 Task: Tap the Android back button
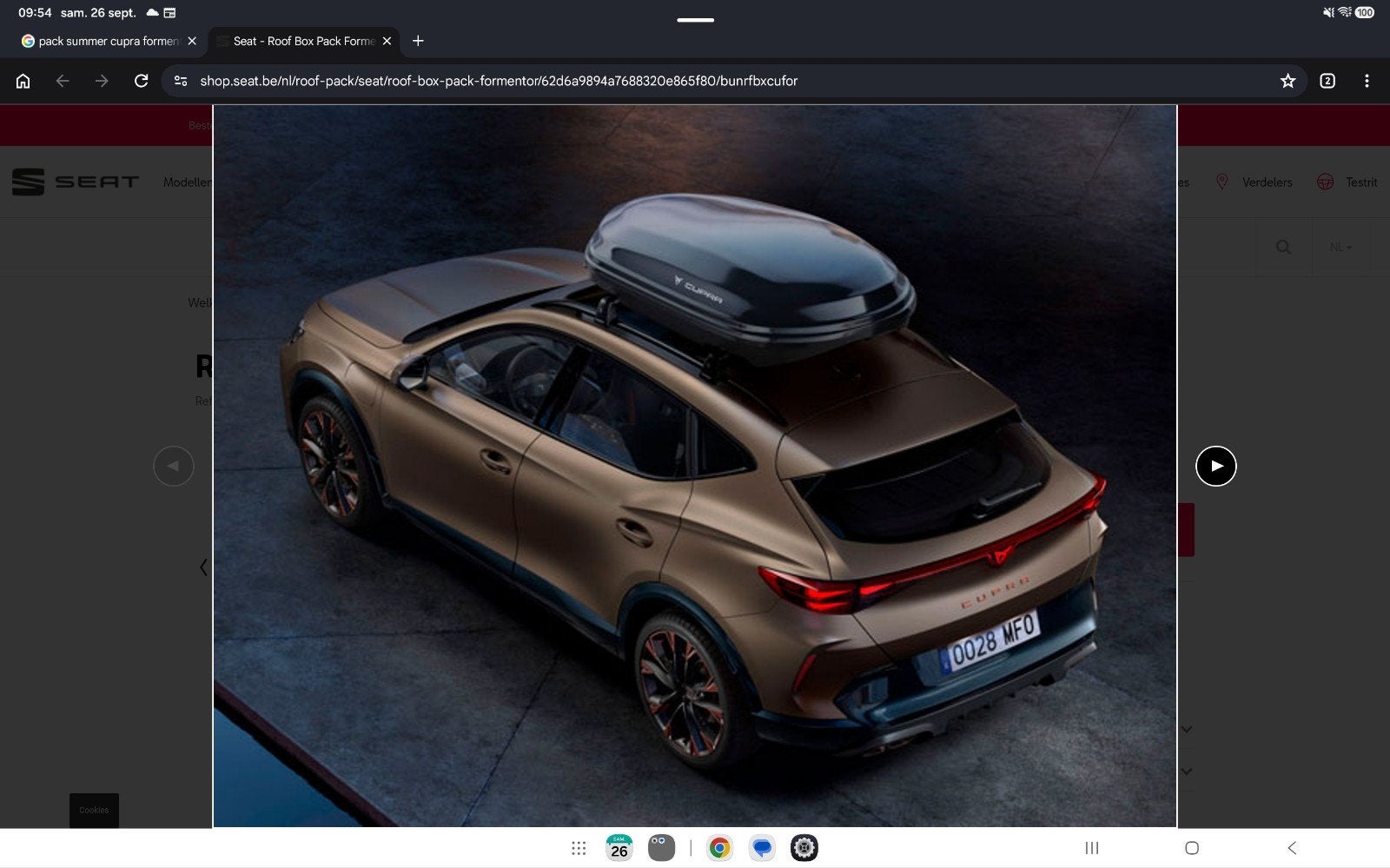pos(1292,848)
